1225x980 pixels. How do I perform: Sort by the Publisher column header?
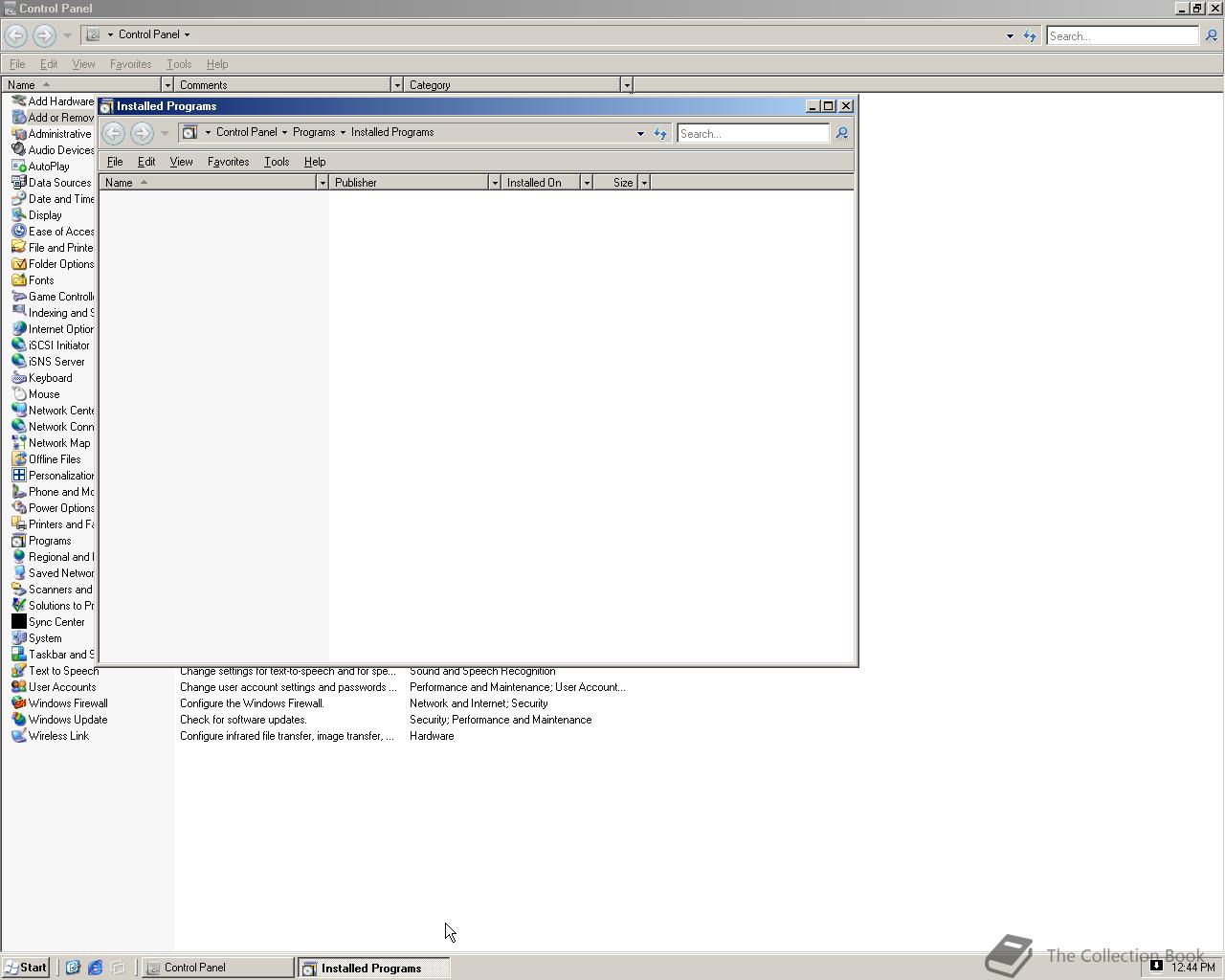409,183
